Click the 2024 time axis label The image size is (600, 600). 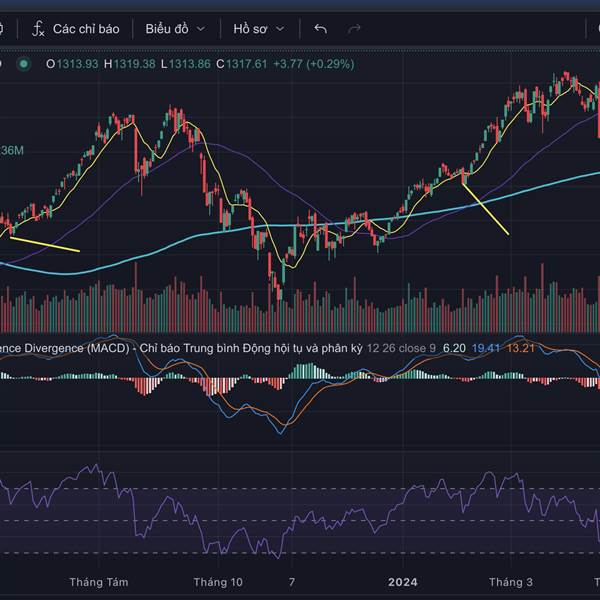pos(403,582)
